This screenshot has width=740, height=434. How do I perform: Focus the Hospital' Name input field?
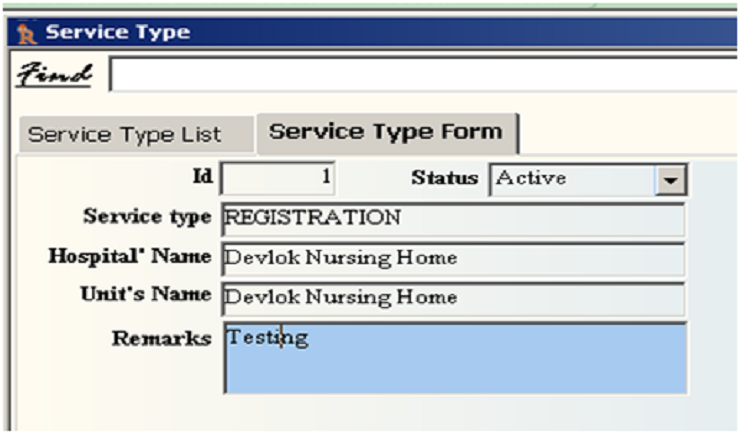453,258
